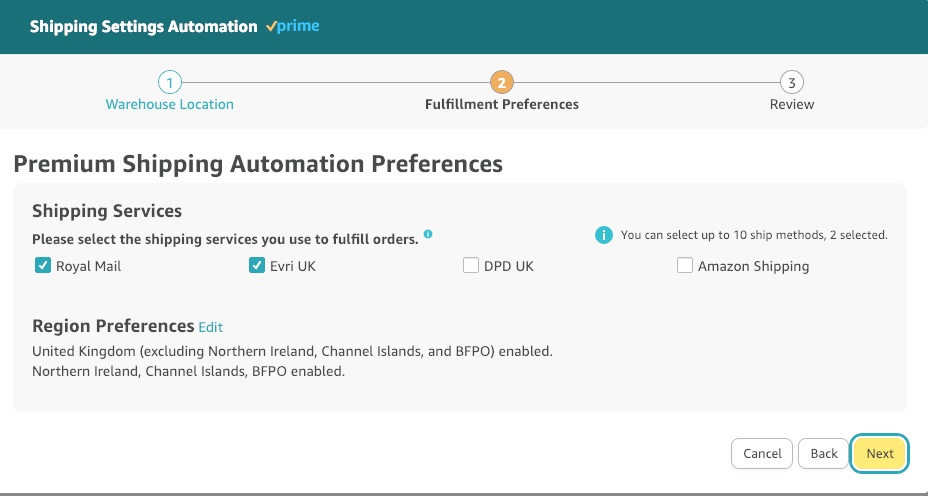The image size is (928, 496).
Task: Click 'United Kingdom (excluding Northern Ireland' line
Action: (292, 352)
